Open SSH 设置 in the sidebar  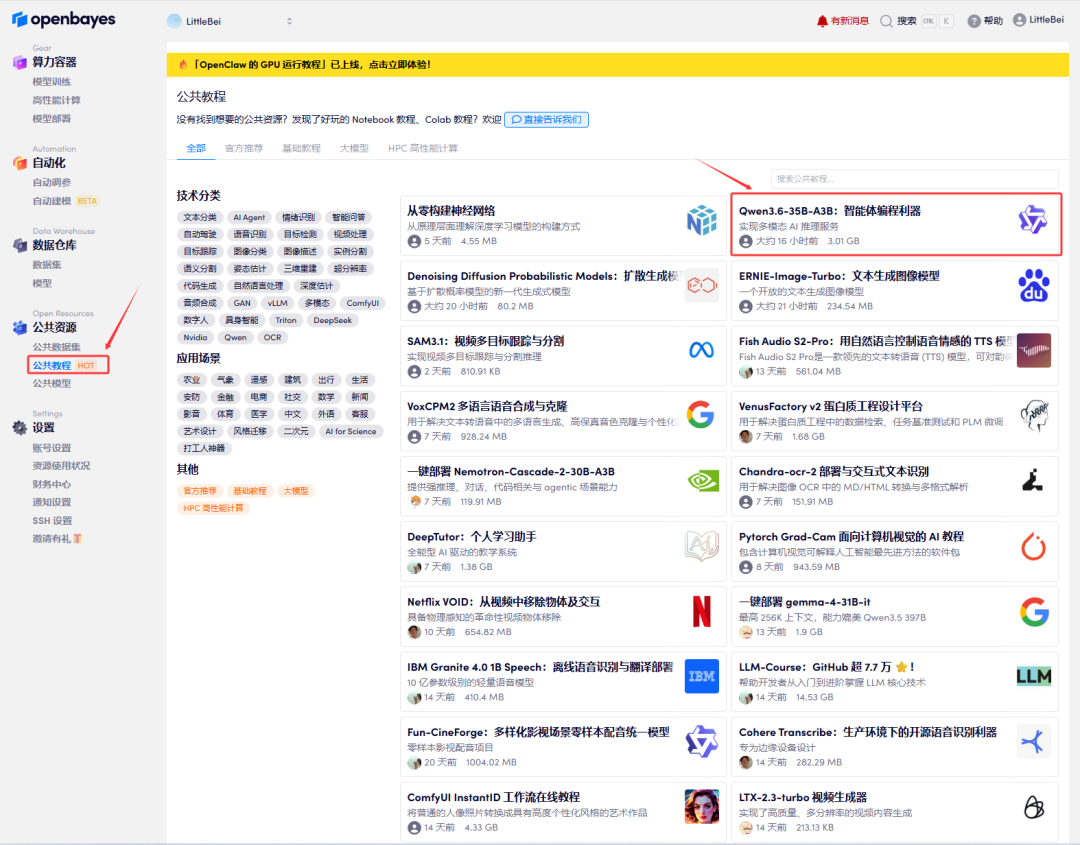point(52,521)
